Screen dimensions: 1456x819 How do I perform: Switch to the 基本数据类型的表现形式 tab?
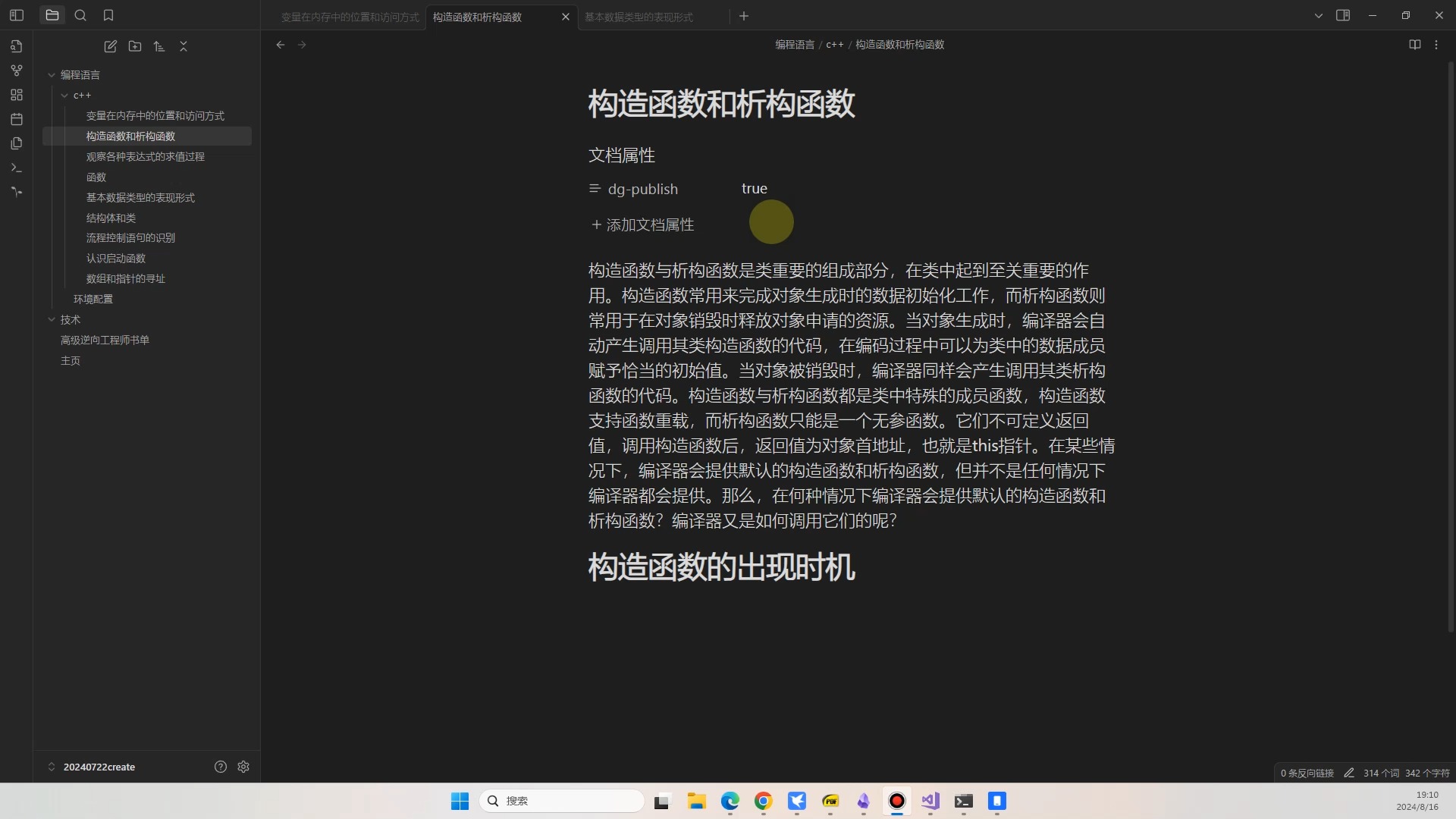click(639, 17)
